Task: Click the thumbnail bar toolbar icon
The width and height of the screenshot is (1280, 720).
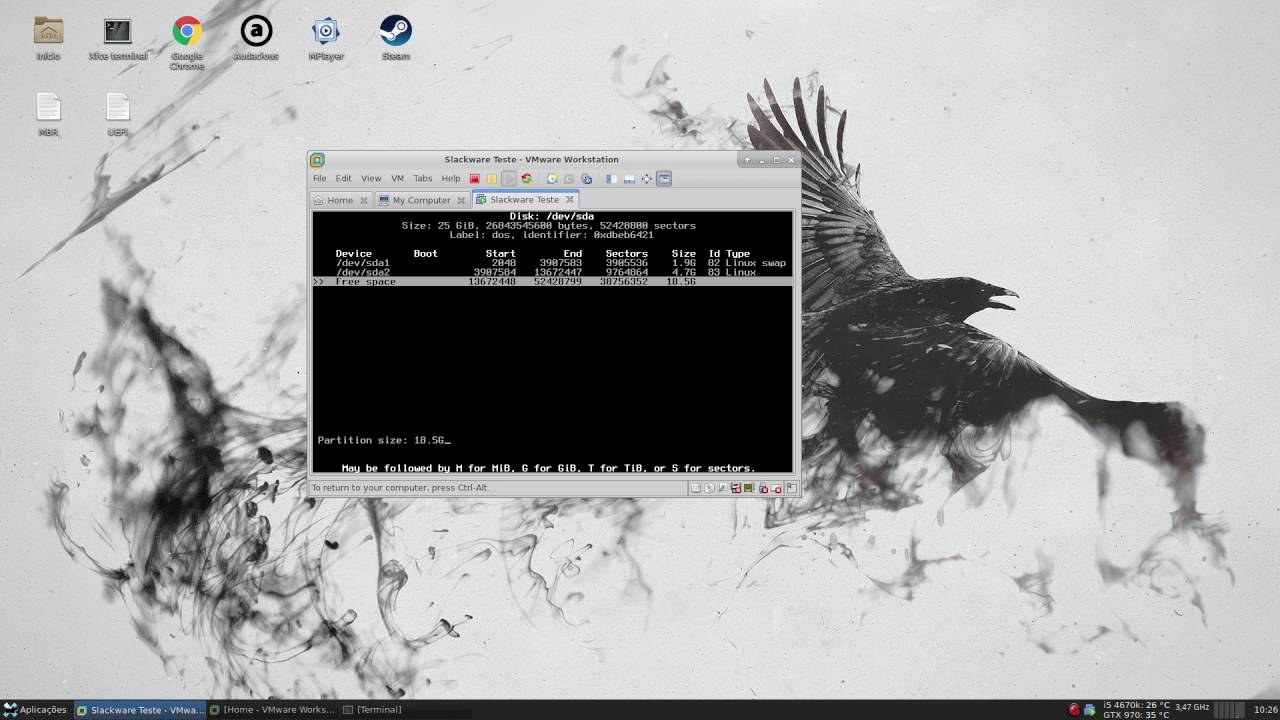Action: pyautogui.click(x=629, y=179)
